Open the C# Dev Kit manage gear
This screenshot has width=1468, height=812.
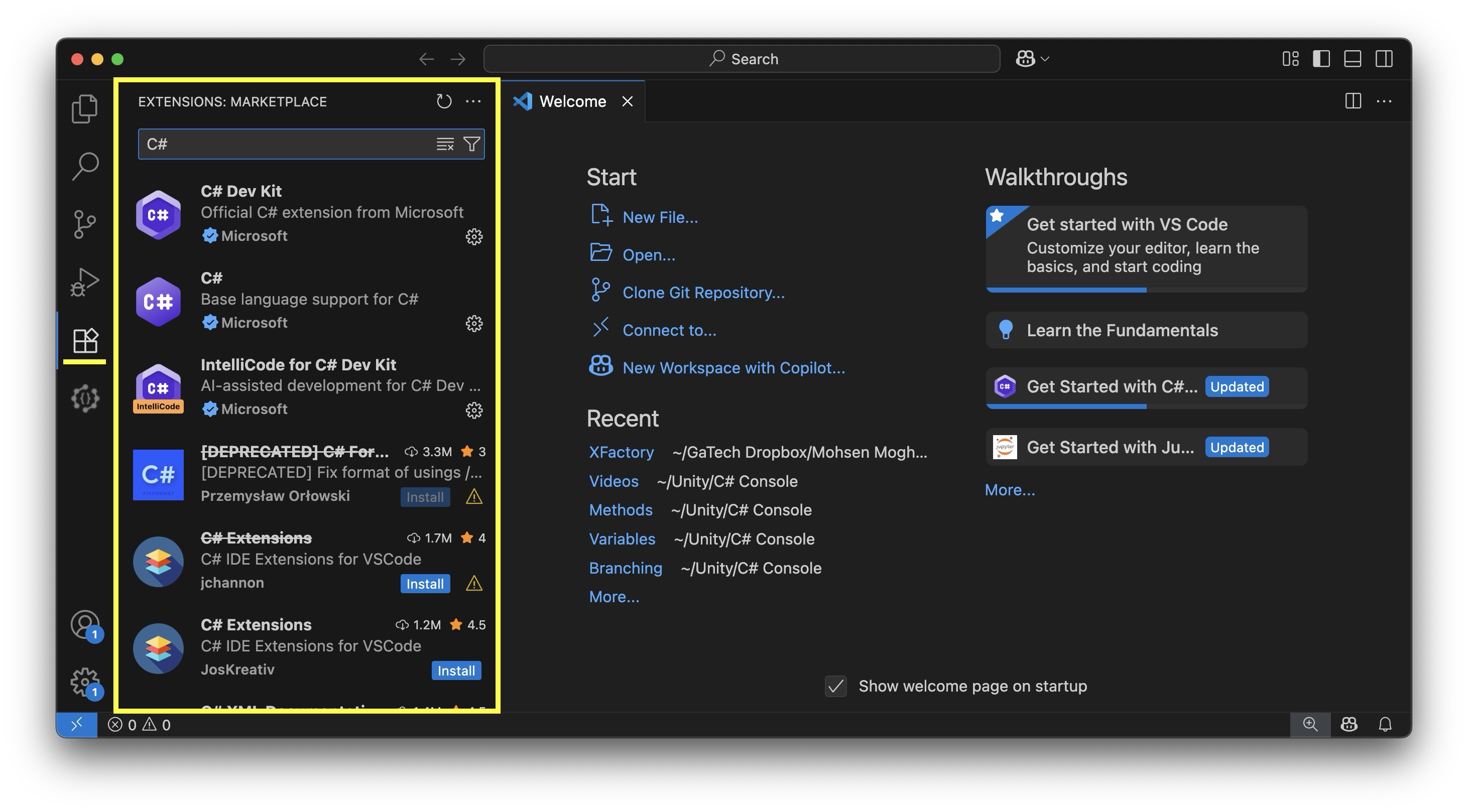pos(473,236)
